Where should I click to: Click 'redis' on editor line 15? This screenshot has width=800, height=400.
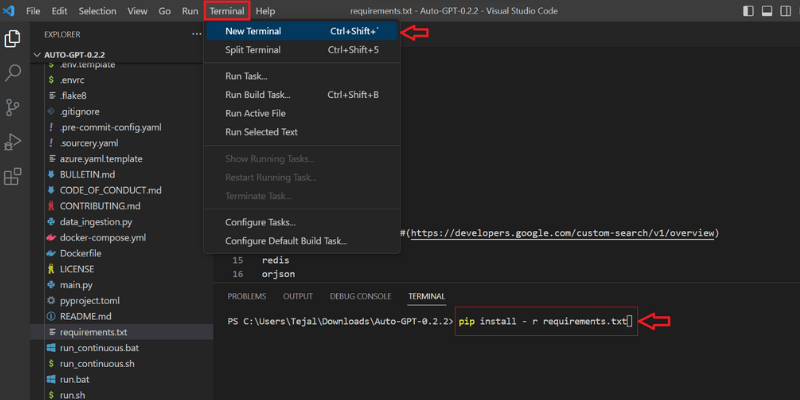(276, 260)
